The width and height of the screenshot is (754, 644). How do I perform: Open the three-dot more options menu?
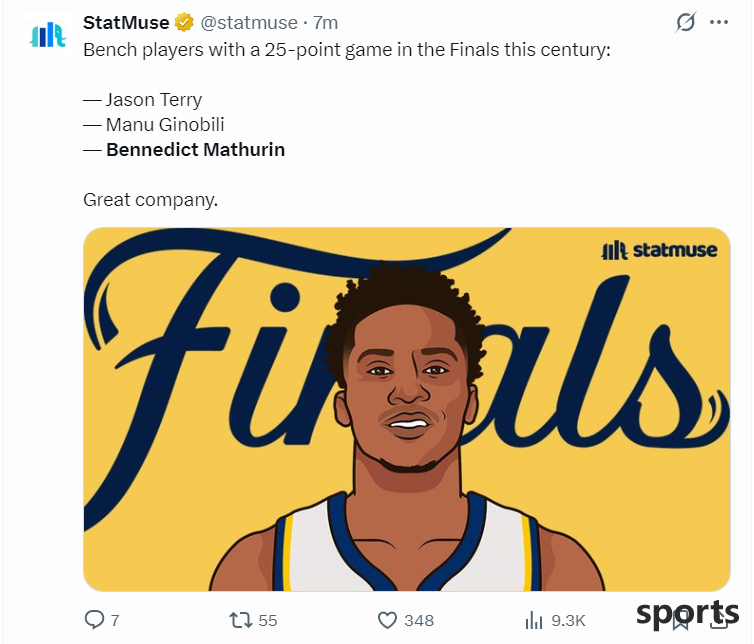click(719, 22)
